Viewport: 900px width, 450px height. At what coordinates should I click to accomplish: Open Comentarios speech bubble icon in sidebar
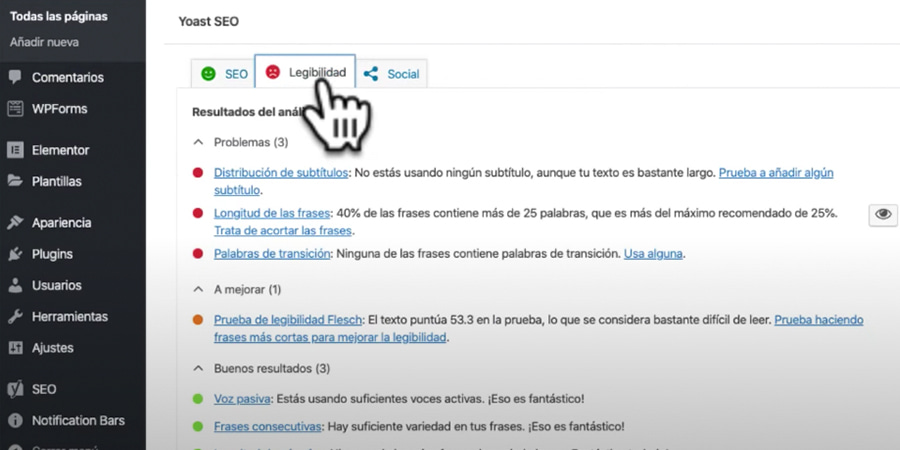tap(15, 77)
